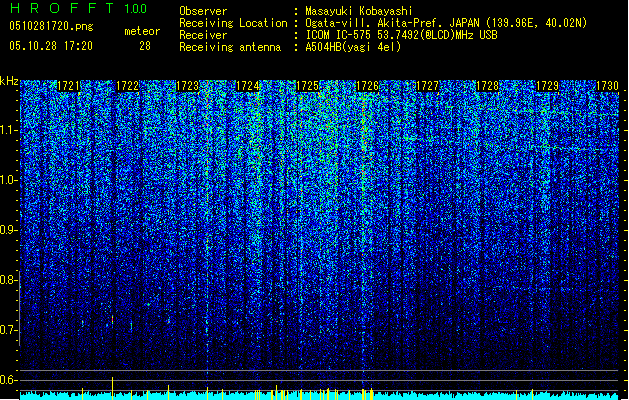Viewport: 629px width, 400px height.
Task: Click the meteor label
Action: (142, 31)
